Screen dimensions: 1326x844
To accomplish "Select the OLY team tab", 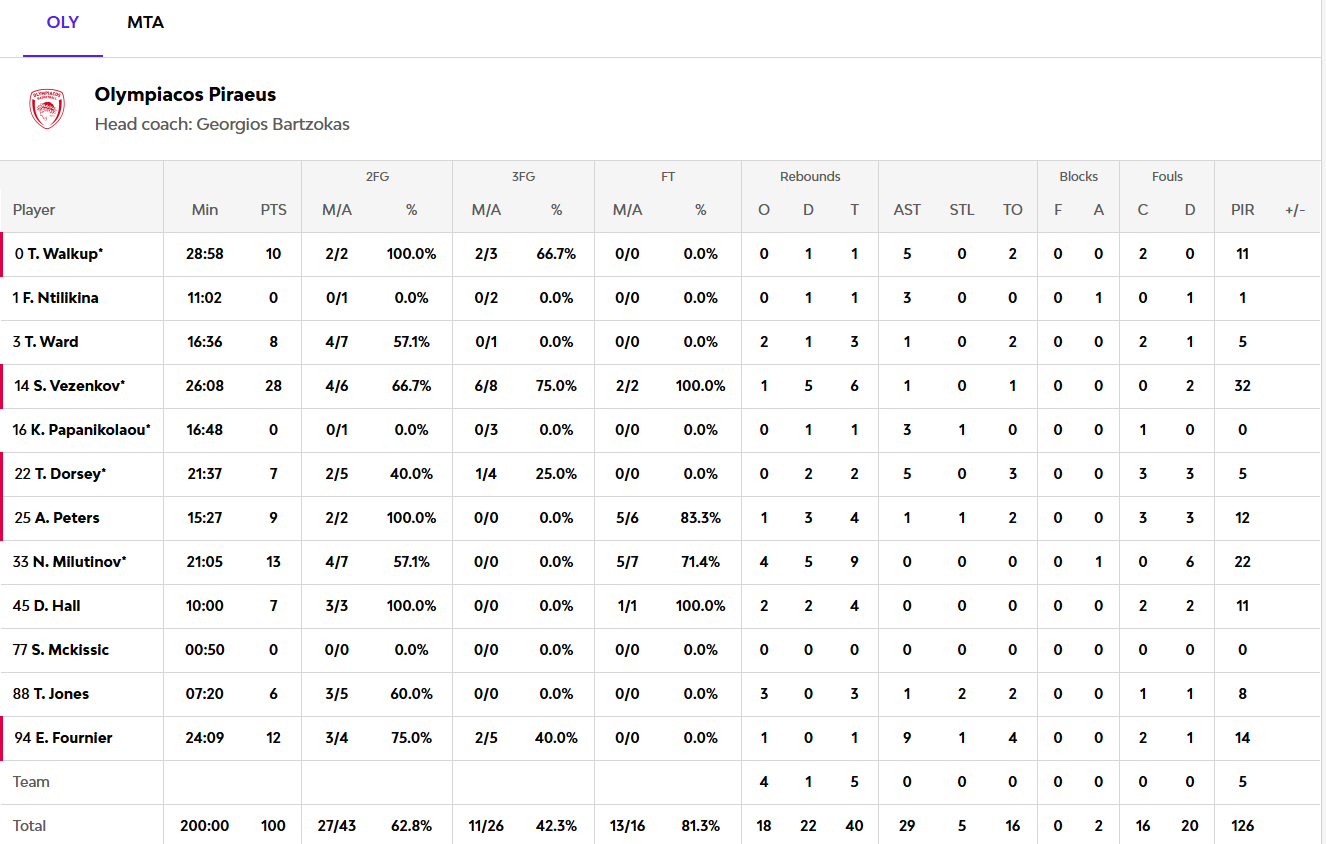I will coord(63,23).
